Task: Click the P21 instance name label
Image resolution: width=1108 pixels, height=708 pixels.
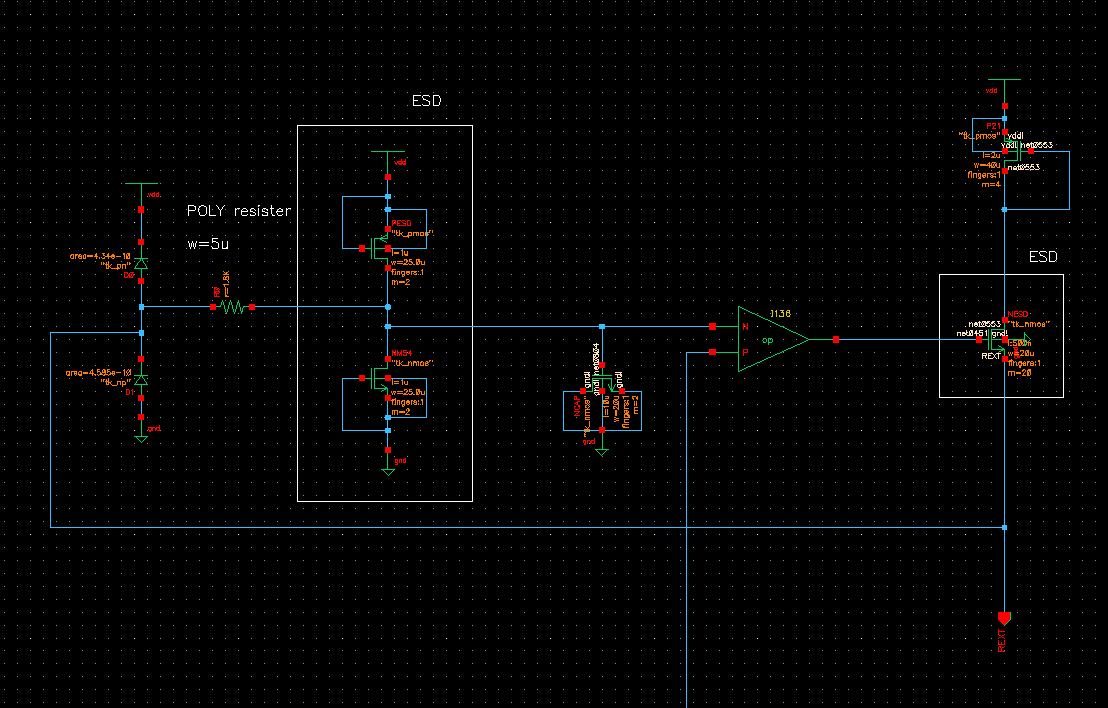Action: 994,126
